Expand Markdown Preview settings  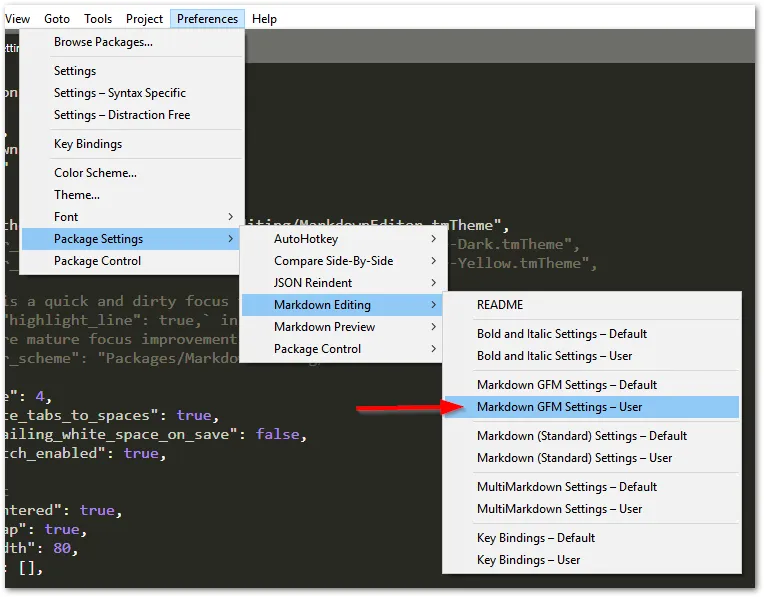[x=342, y=327]
